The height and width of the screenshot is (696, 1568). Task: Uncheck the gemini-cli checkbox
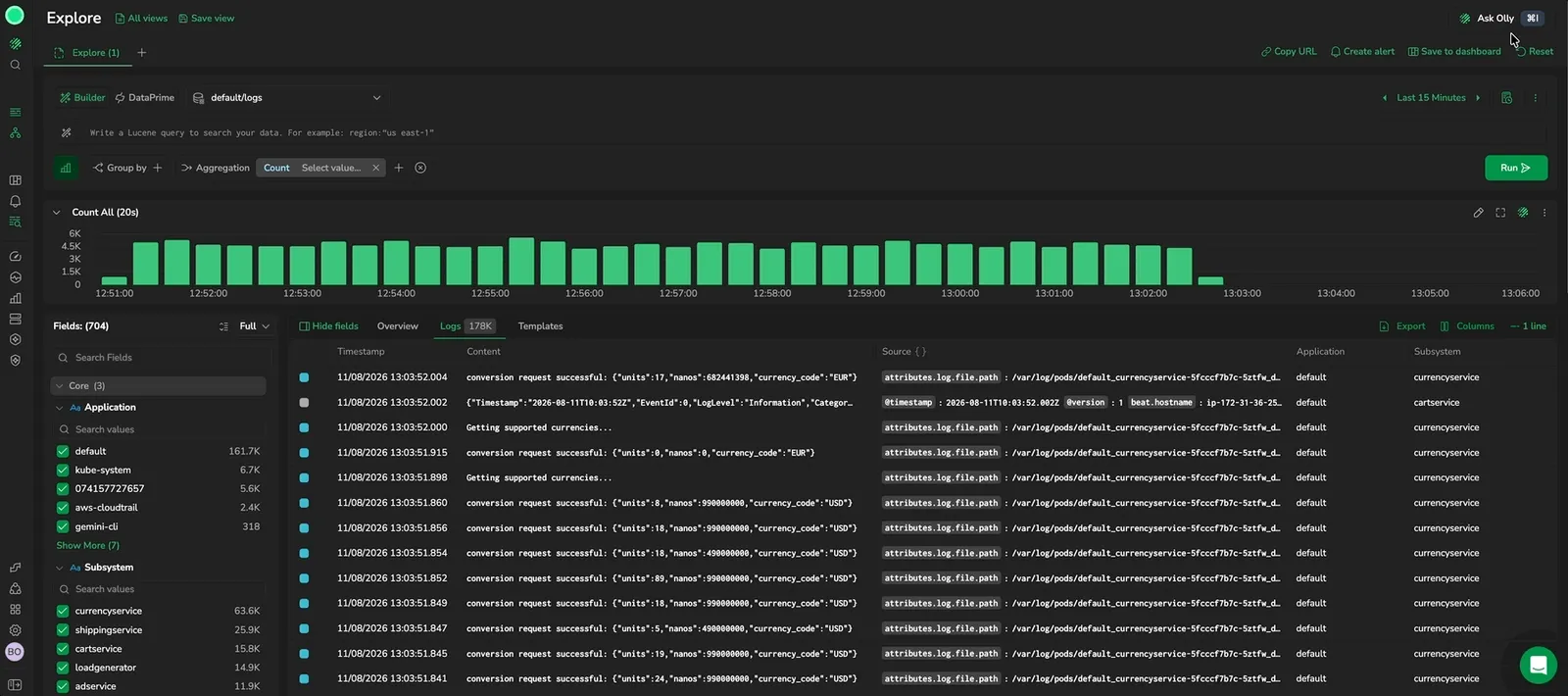tap(63, 527)
